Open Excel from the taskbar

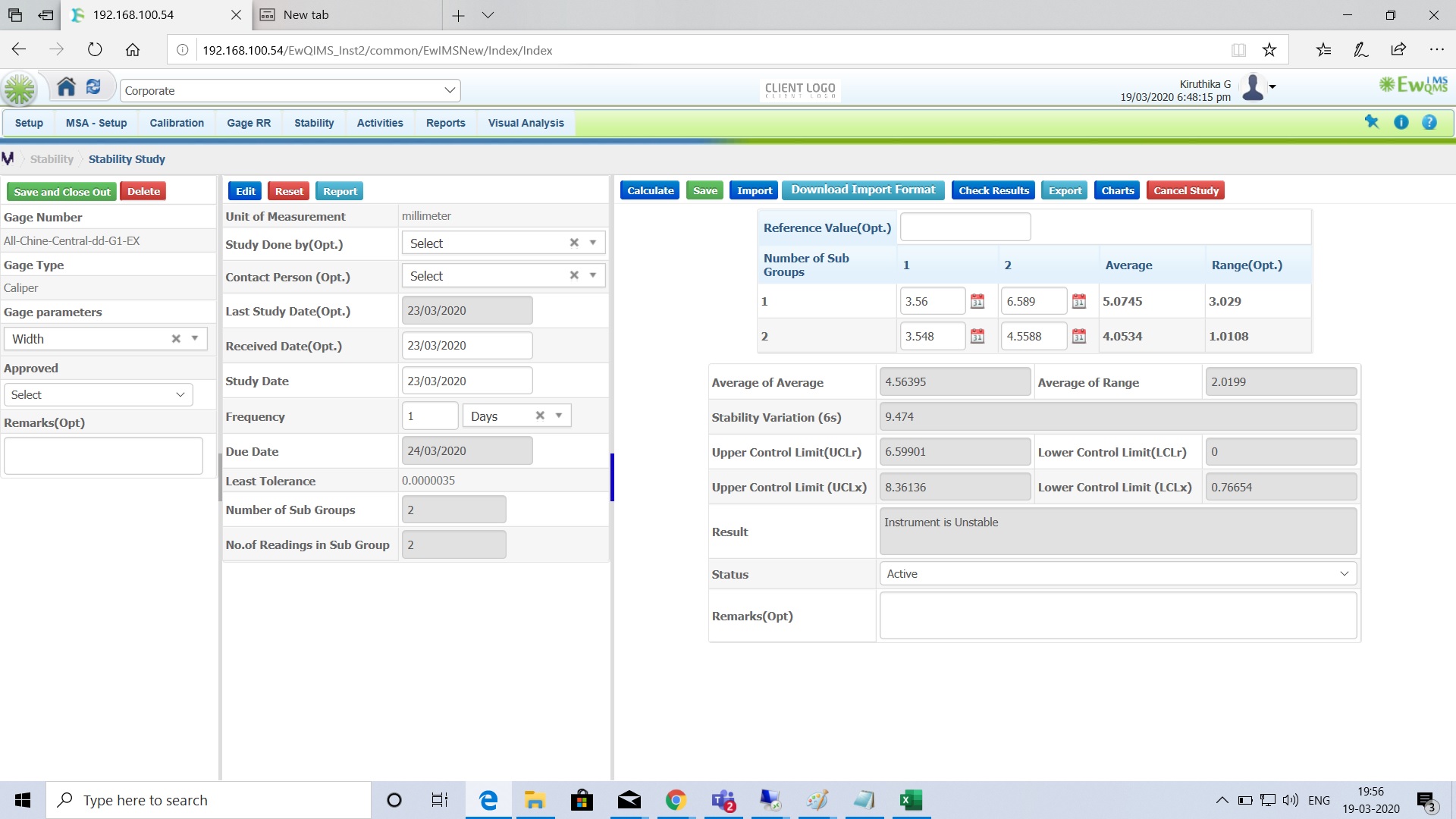tap(911, 800)
